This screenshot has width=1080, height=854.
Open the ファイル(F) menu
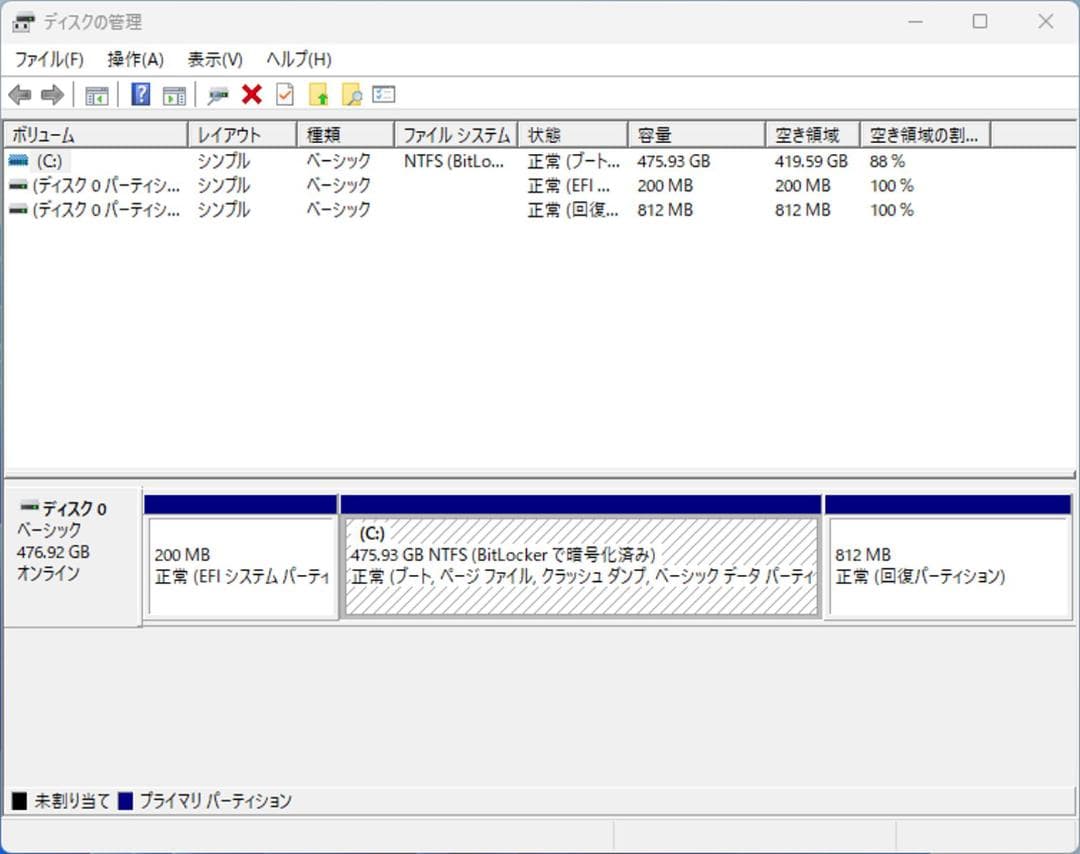[x=50, y=60]
